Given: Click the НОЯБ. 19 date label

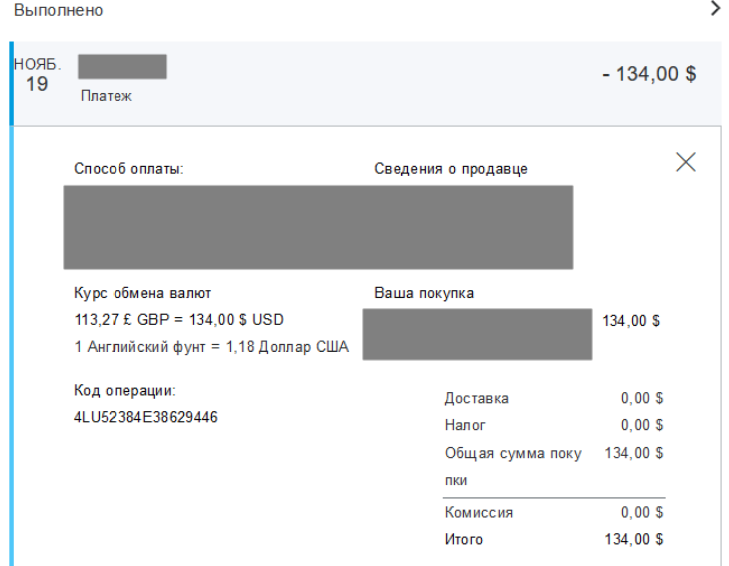Looking at the screenshot, I should tap(37, 75).
